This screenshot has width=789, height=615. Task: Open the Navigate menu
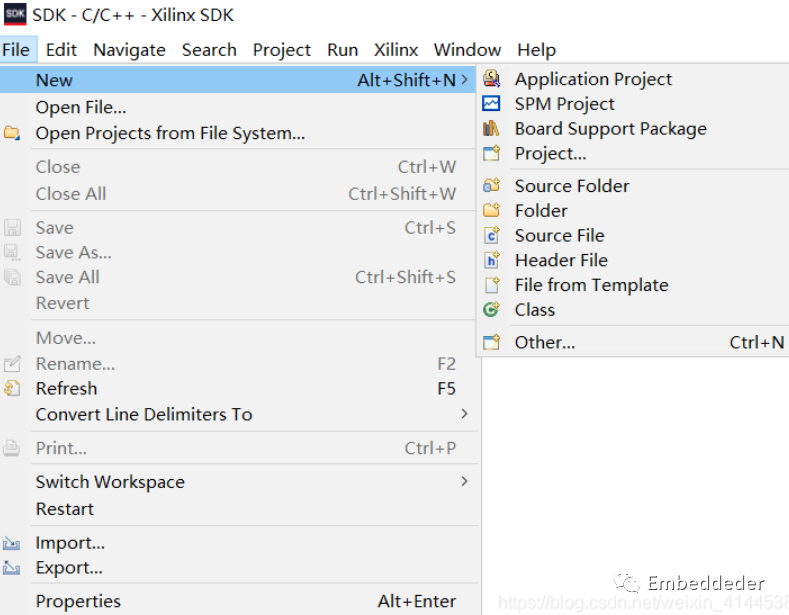pos(129,50)
